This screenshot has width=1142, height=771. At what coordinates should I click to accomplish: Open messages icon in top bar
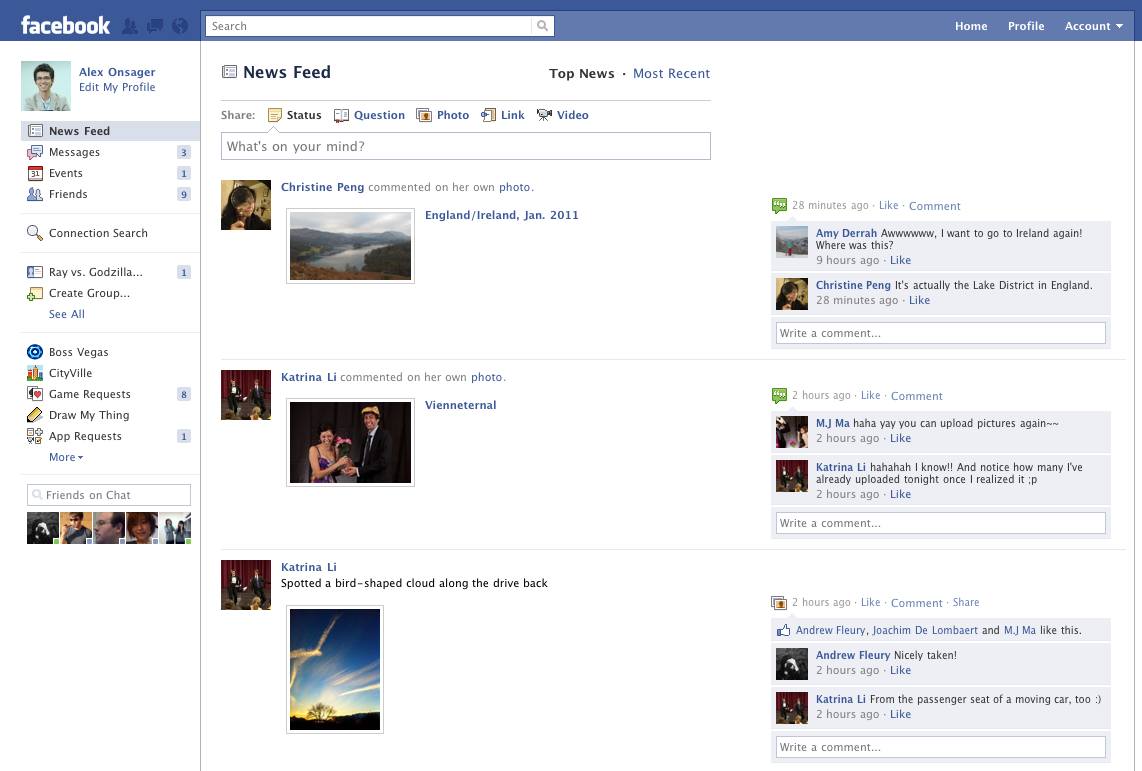click(156, 26)
